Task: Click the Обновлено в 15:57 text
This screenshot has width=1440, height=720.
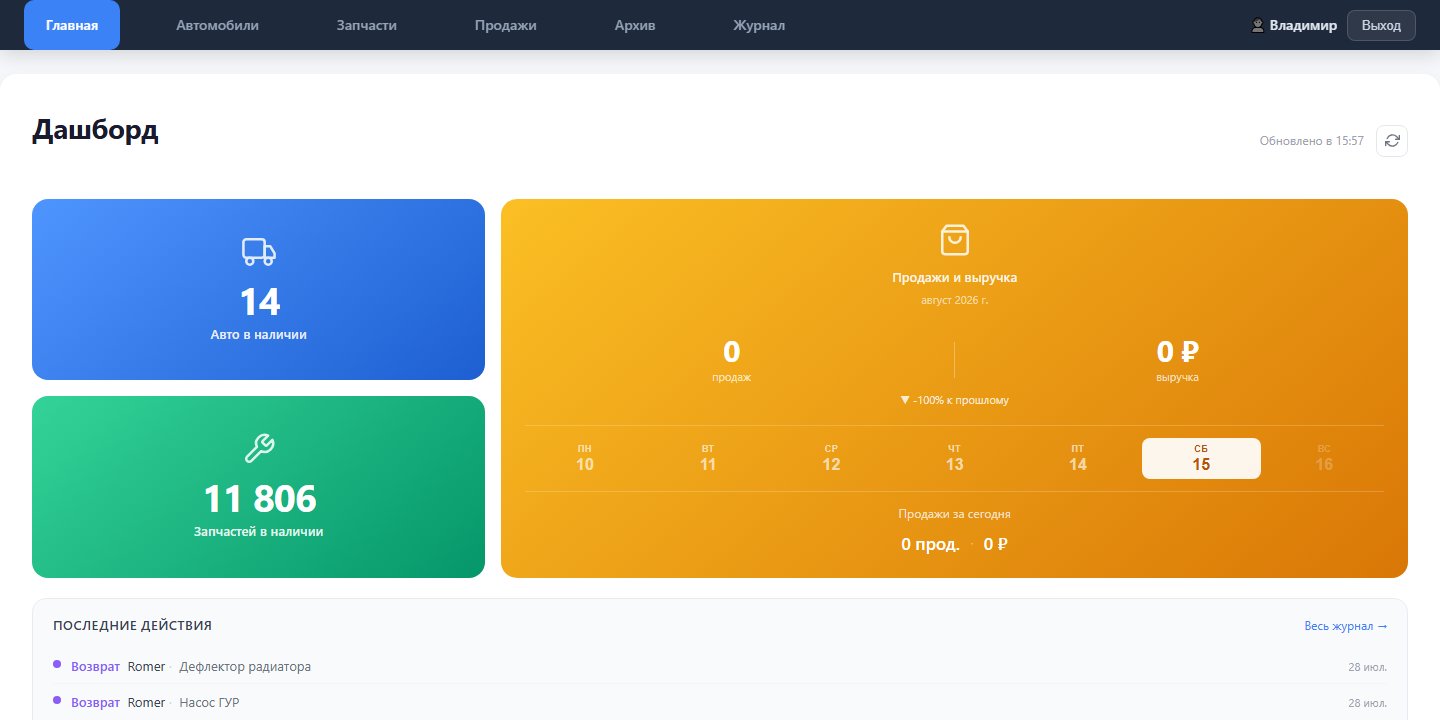Action: [x=1312, y=141]
